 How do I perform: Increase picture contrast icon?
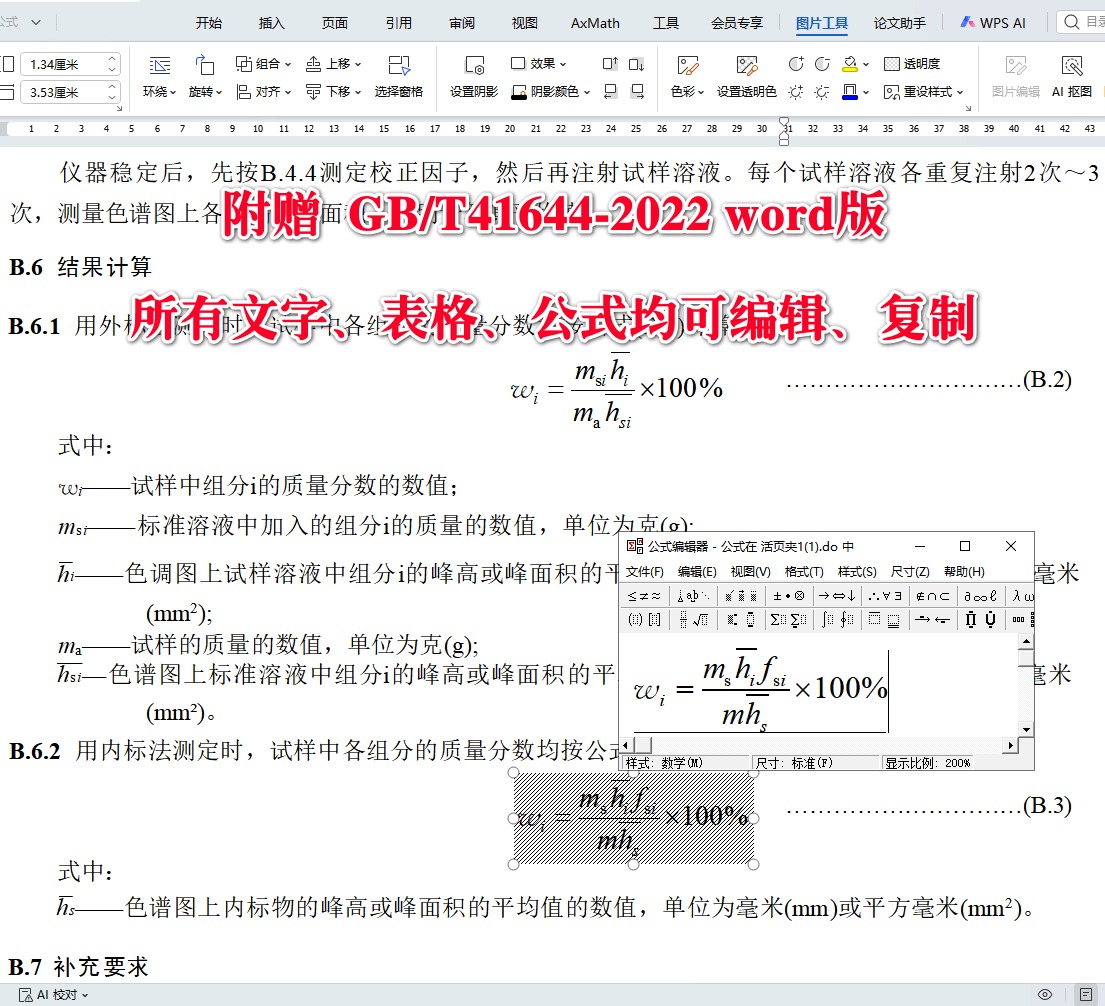click(796, 64)
